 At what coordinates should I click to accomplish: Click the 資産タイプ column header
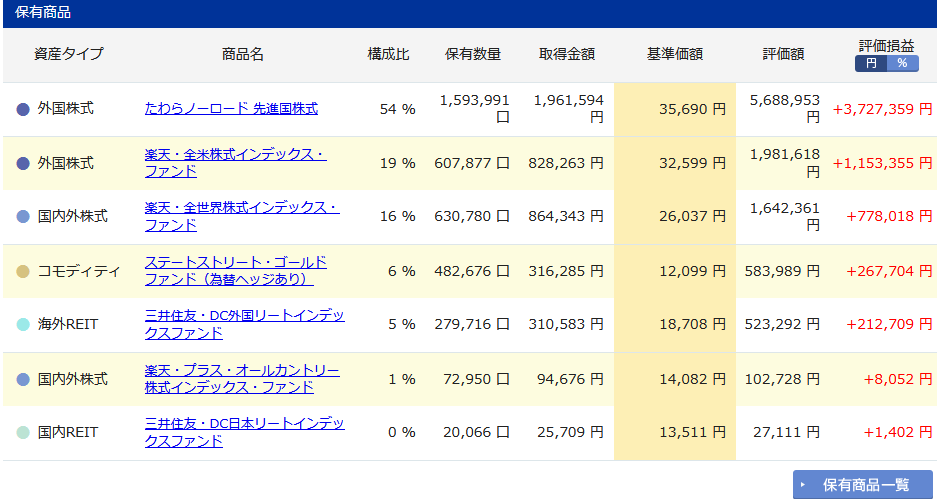click(69, 54)
